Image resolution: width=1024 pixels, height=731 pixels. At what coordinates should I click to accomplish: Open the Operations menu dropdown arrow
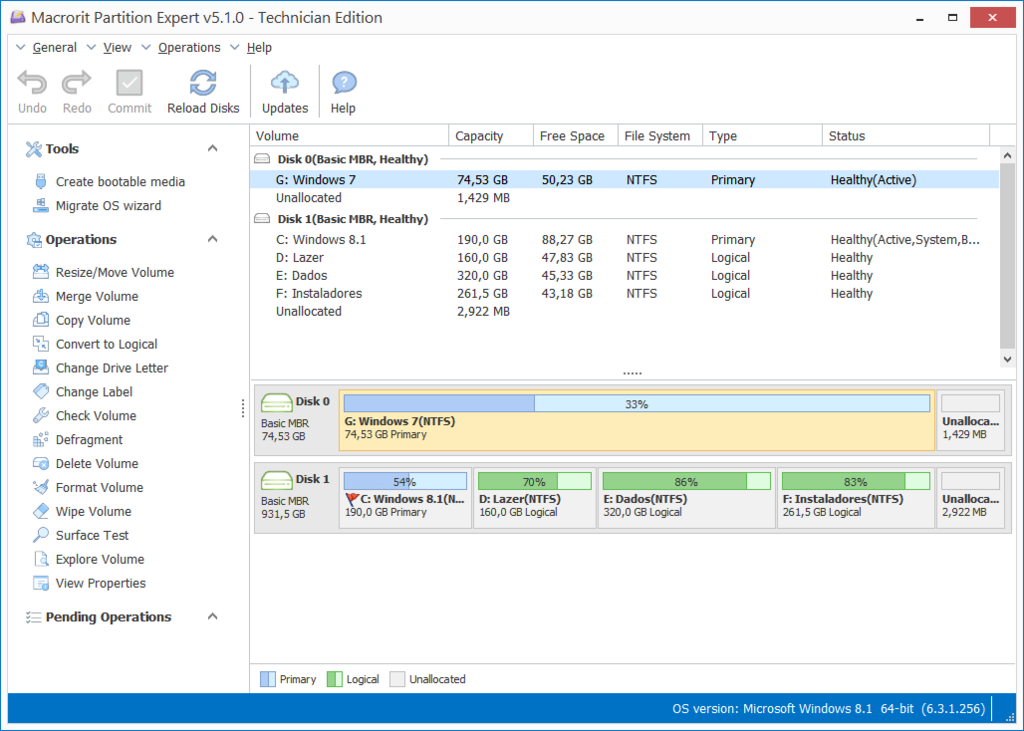point(146,47)
